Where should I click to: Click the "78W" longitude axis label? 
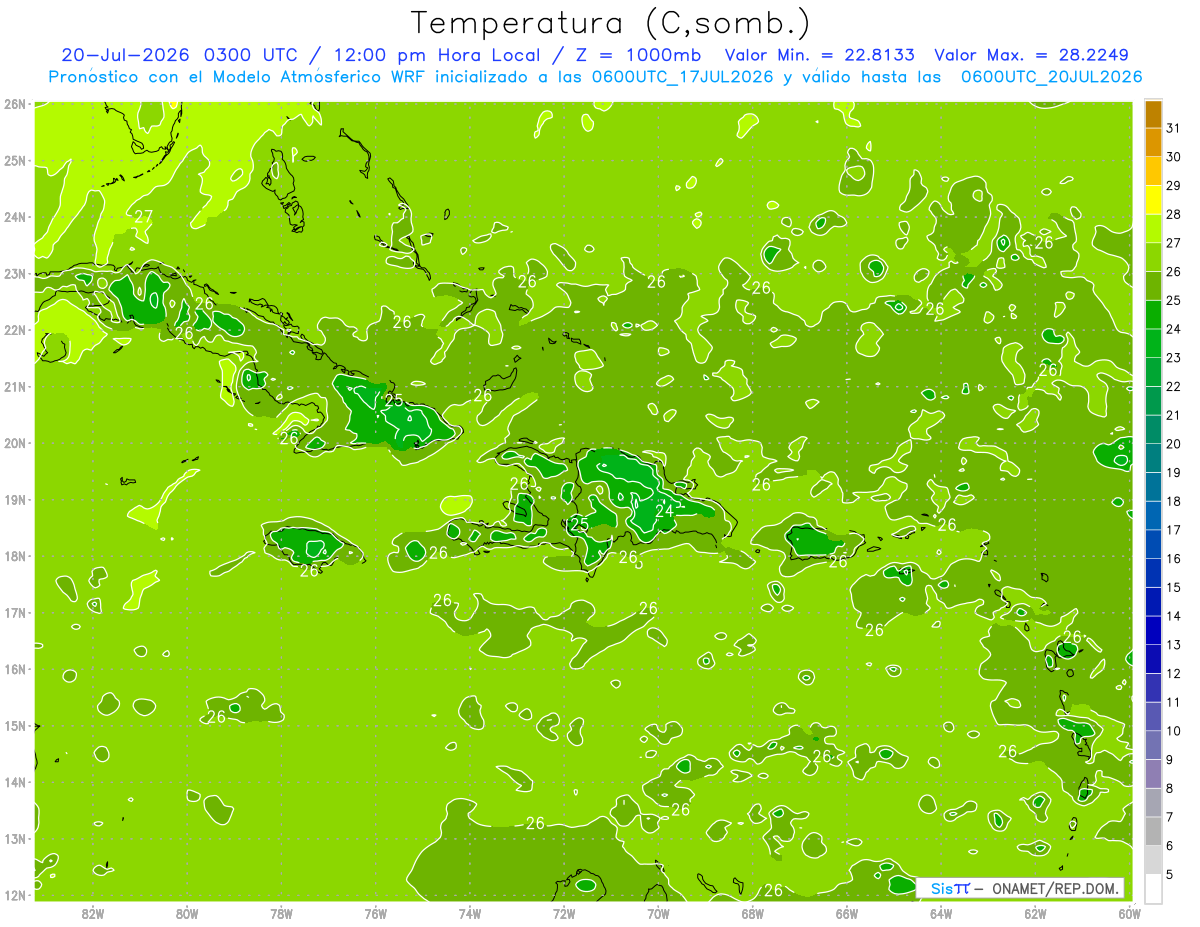point(281,913)
